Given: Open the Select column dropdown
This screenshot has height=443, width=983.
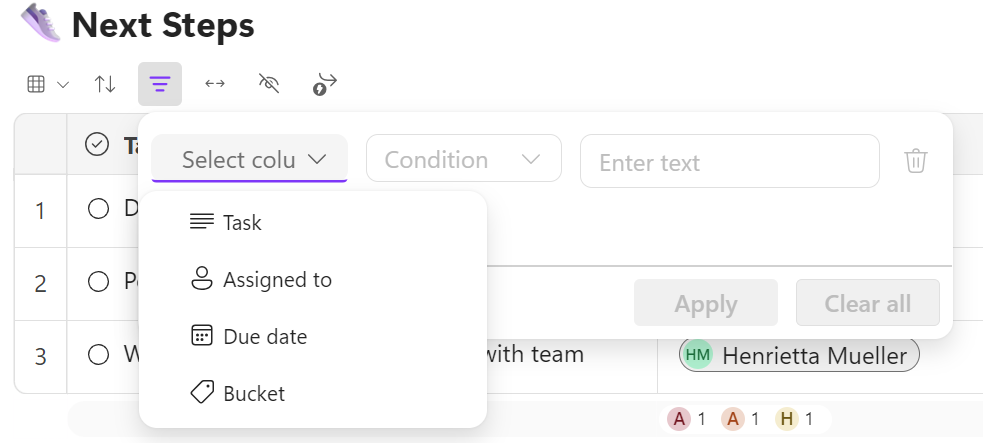Looking at the screenshot, I should pos(250,160).
